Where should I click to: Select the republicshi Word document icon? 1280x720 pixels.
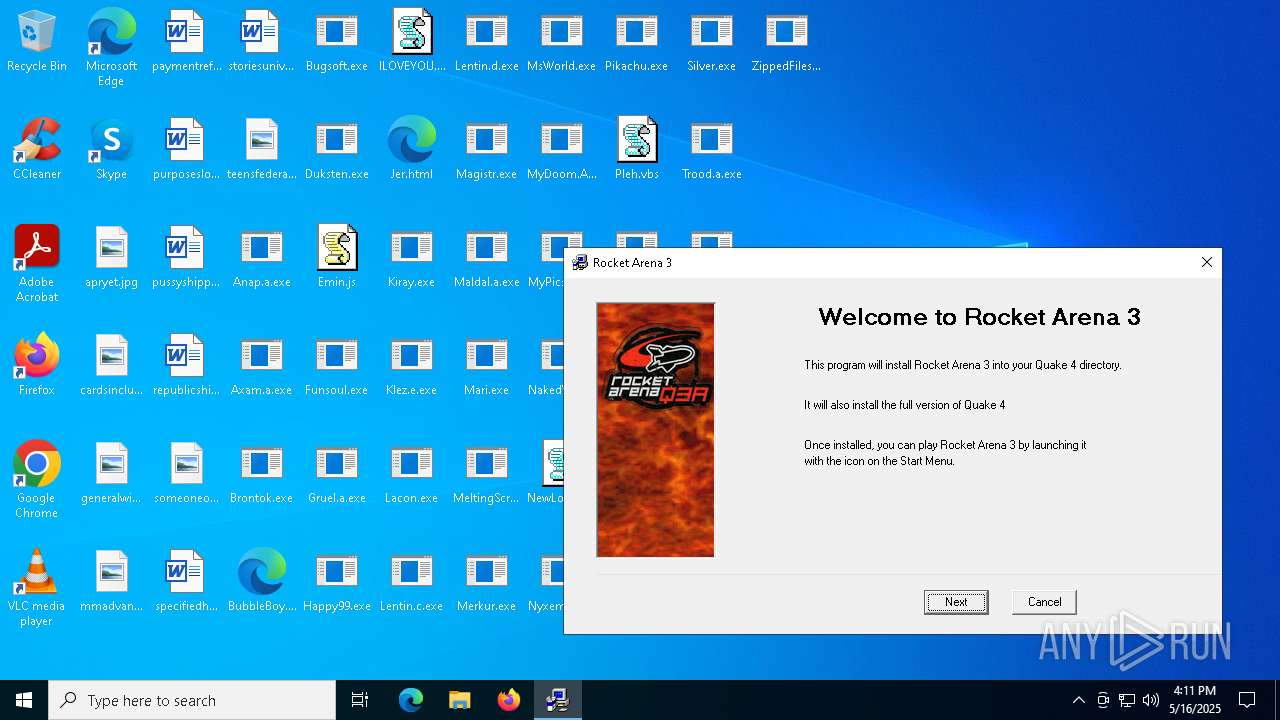(x=186, y=365)
